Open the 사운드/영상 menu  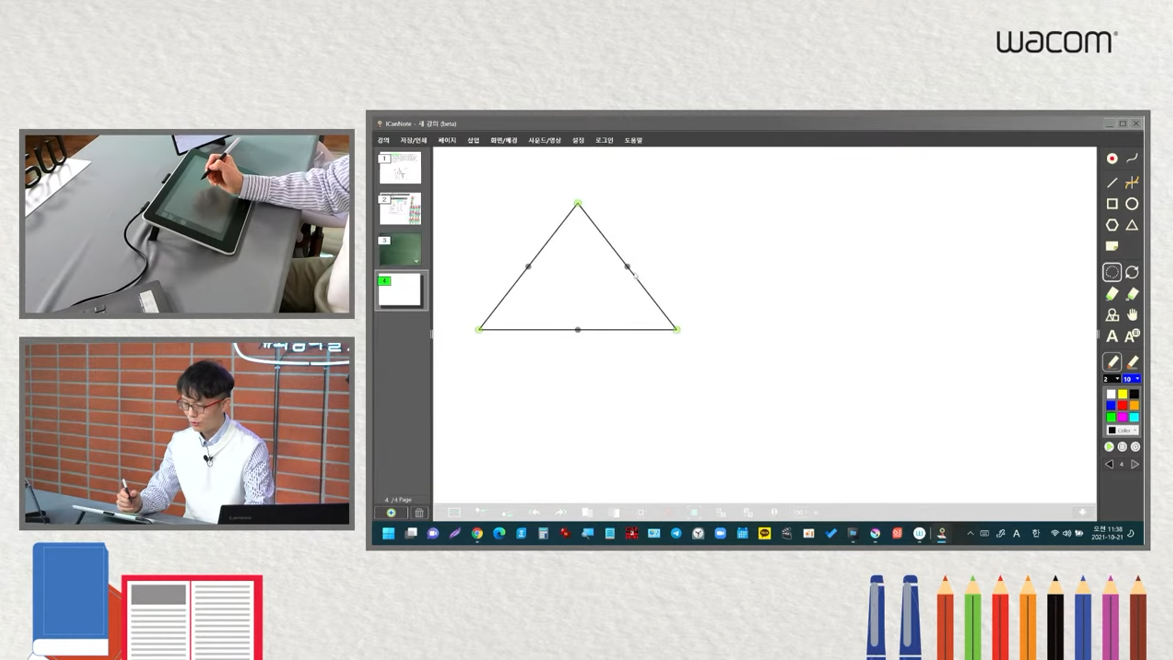click(545, 140)
